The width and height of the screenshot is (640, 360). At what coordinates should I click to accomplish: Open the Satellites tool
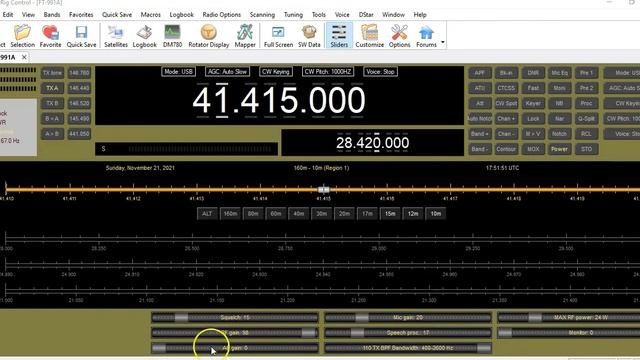pos(116,36)
